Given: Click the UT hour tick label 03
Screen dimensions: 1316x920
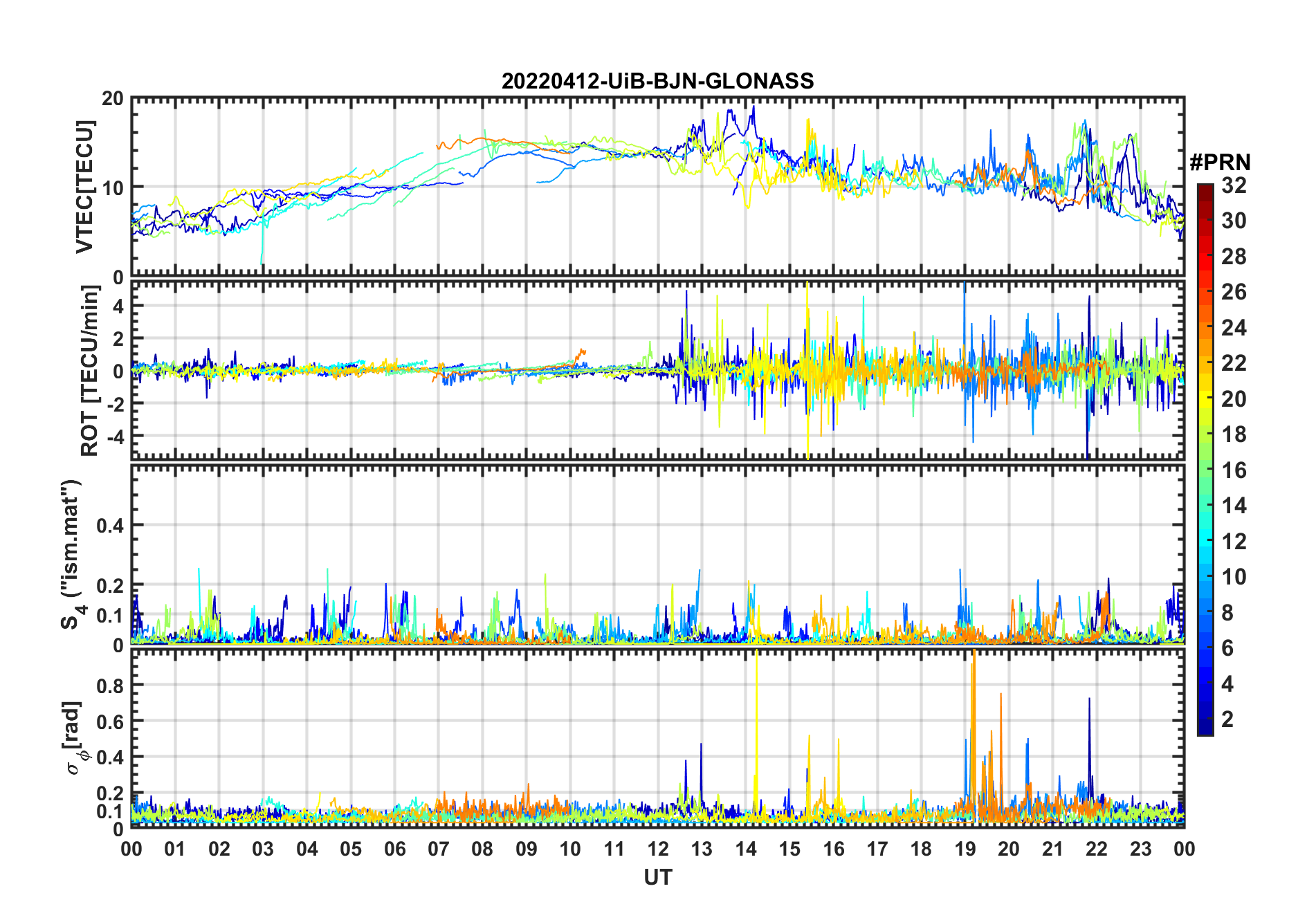Looking at the screenshot, I should (263, 849).
